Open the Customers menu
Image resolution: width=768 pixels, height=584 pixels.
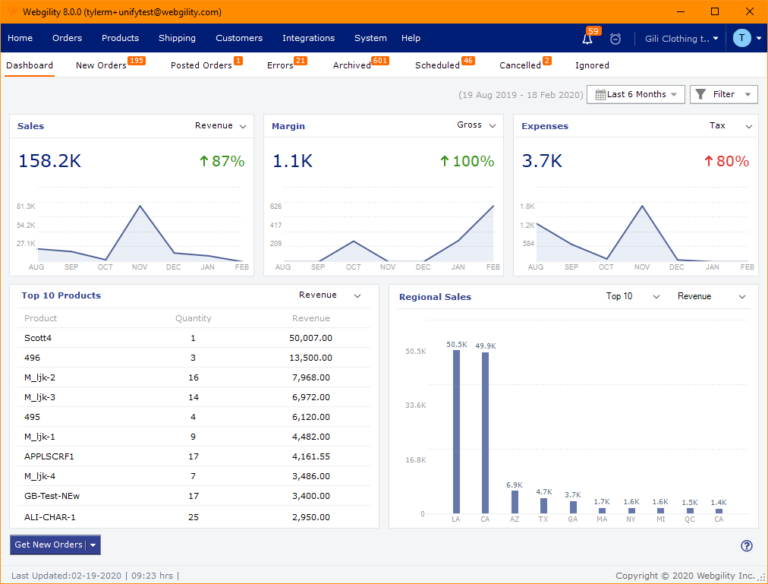point(239,38)
